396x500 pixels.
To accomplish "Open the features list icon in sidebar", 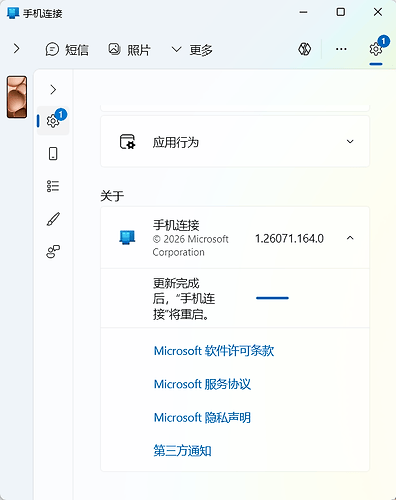I will [x=53, y=186].
